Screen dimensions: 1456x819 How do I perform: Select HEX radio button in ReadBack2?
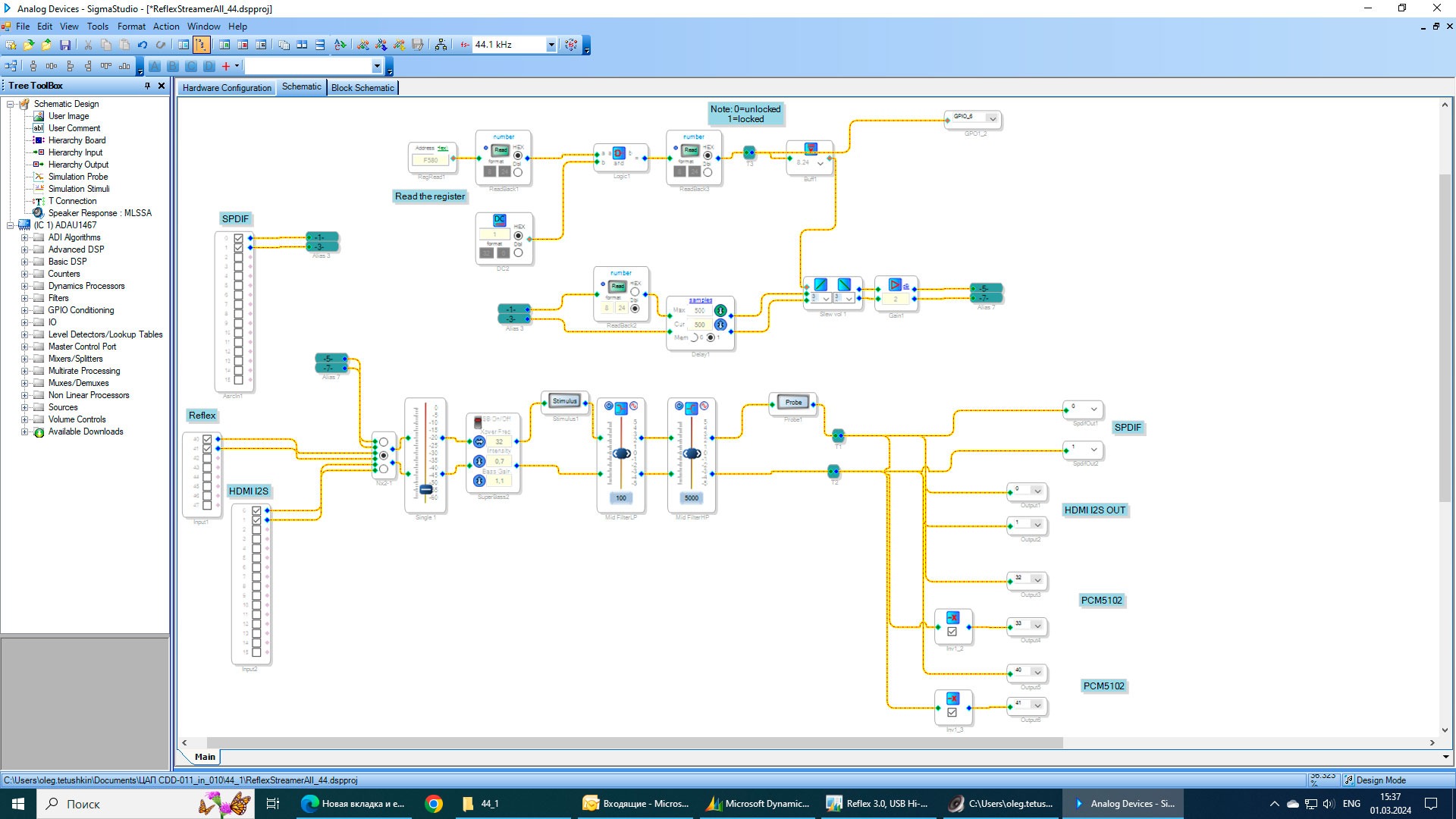tap(635, 292)
